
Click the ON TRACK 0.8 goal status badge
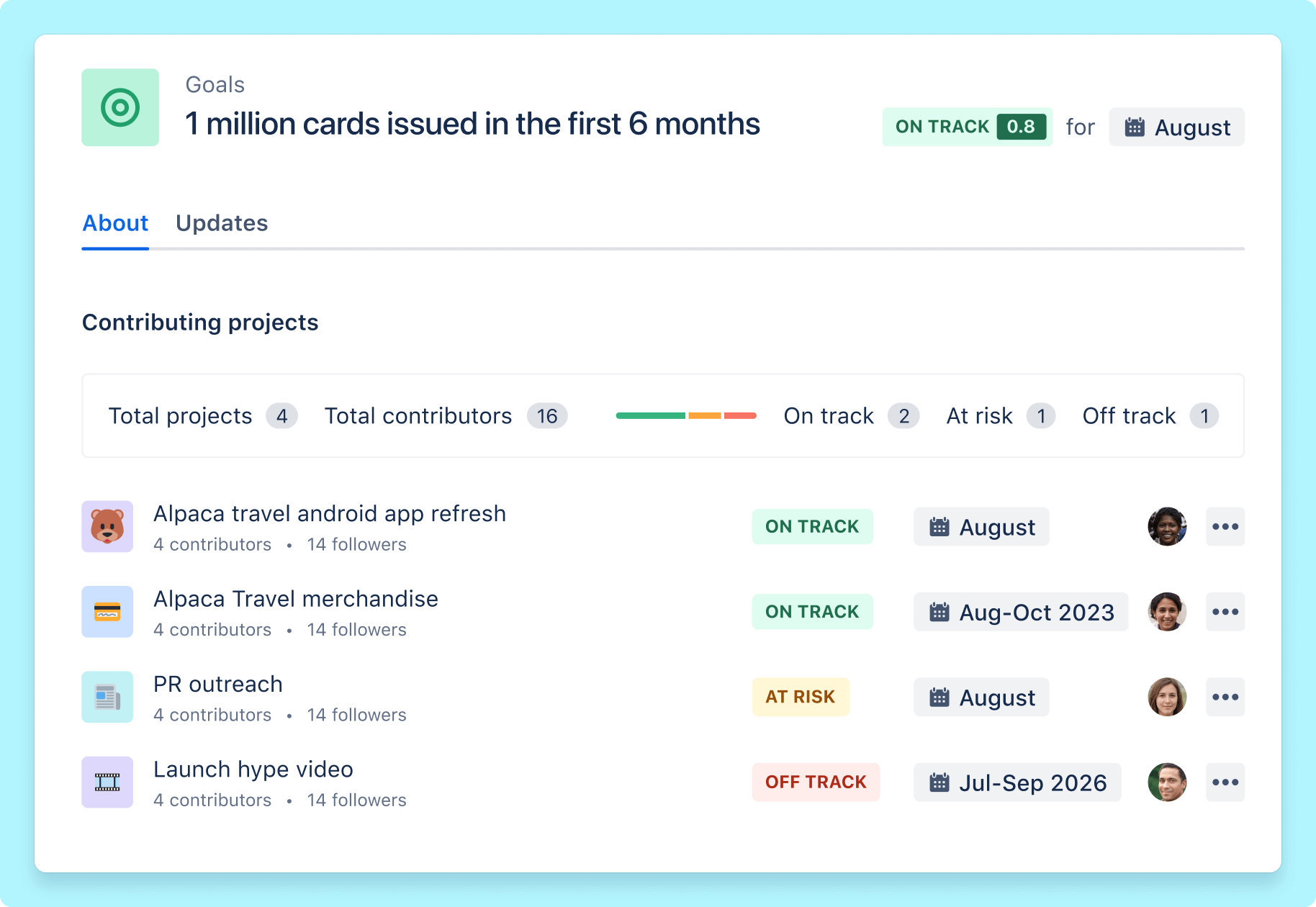(x=967, y=127)
